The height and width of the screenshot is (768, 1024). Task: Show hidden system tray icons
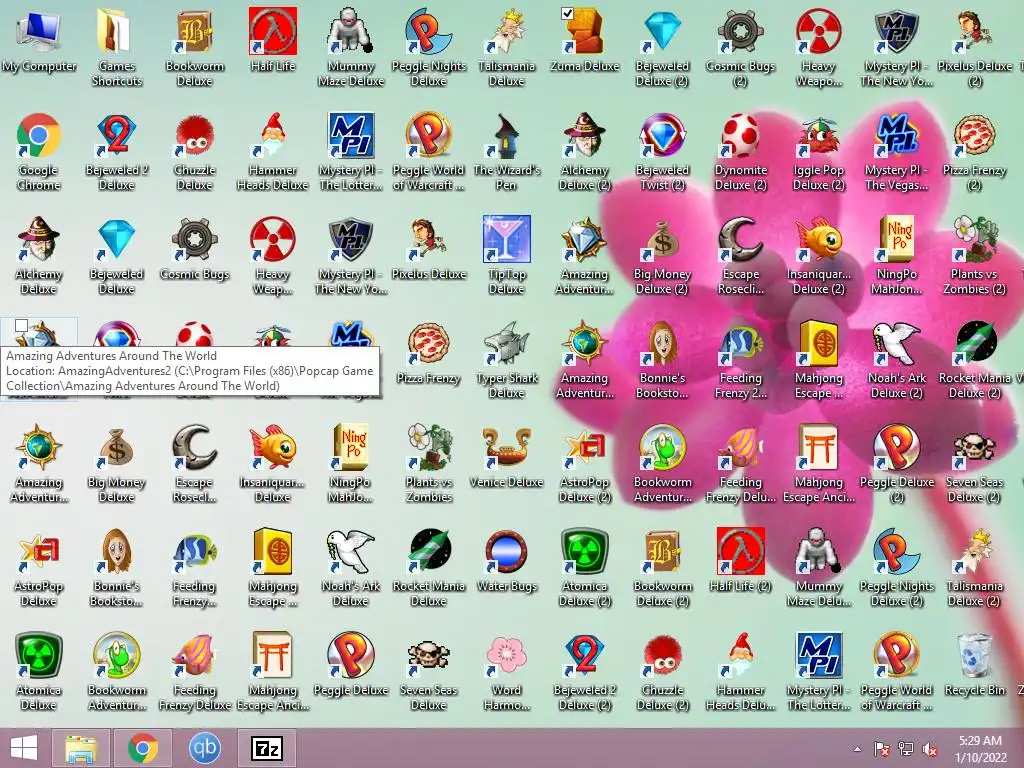click(857, 749)
